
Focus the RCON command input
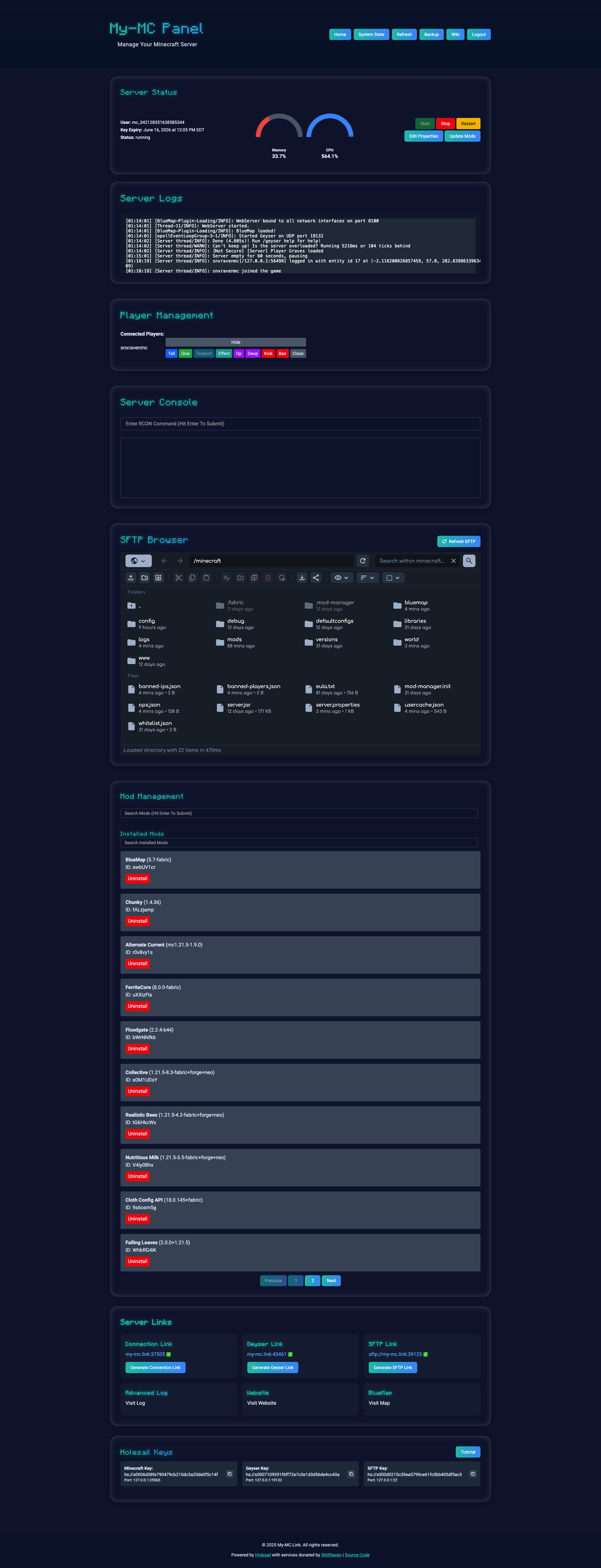300,424
